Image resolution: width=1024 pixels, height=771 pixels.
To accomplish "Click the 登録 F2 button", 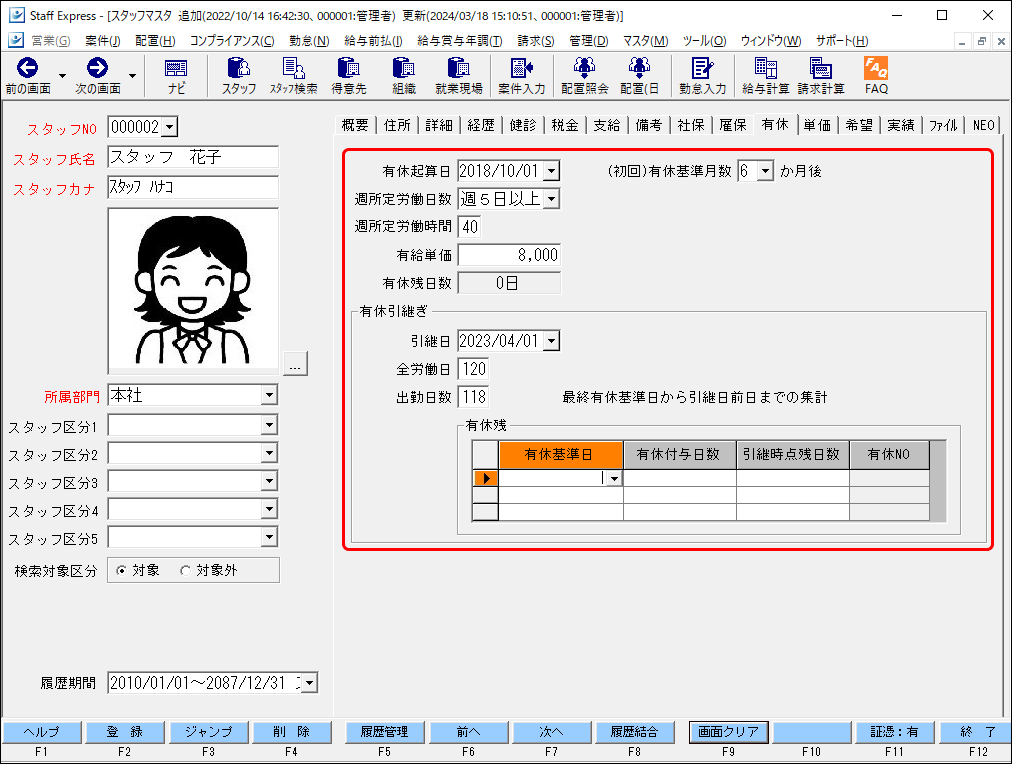I will [125, 732].
